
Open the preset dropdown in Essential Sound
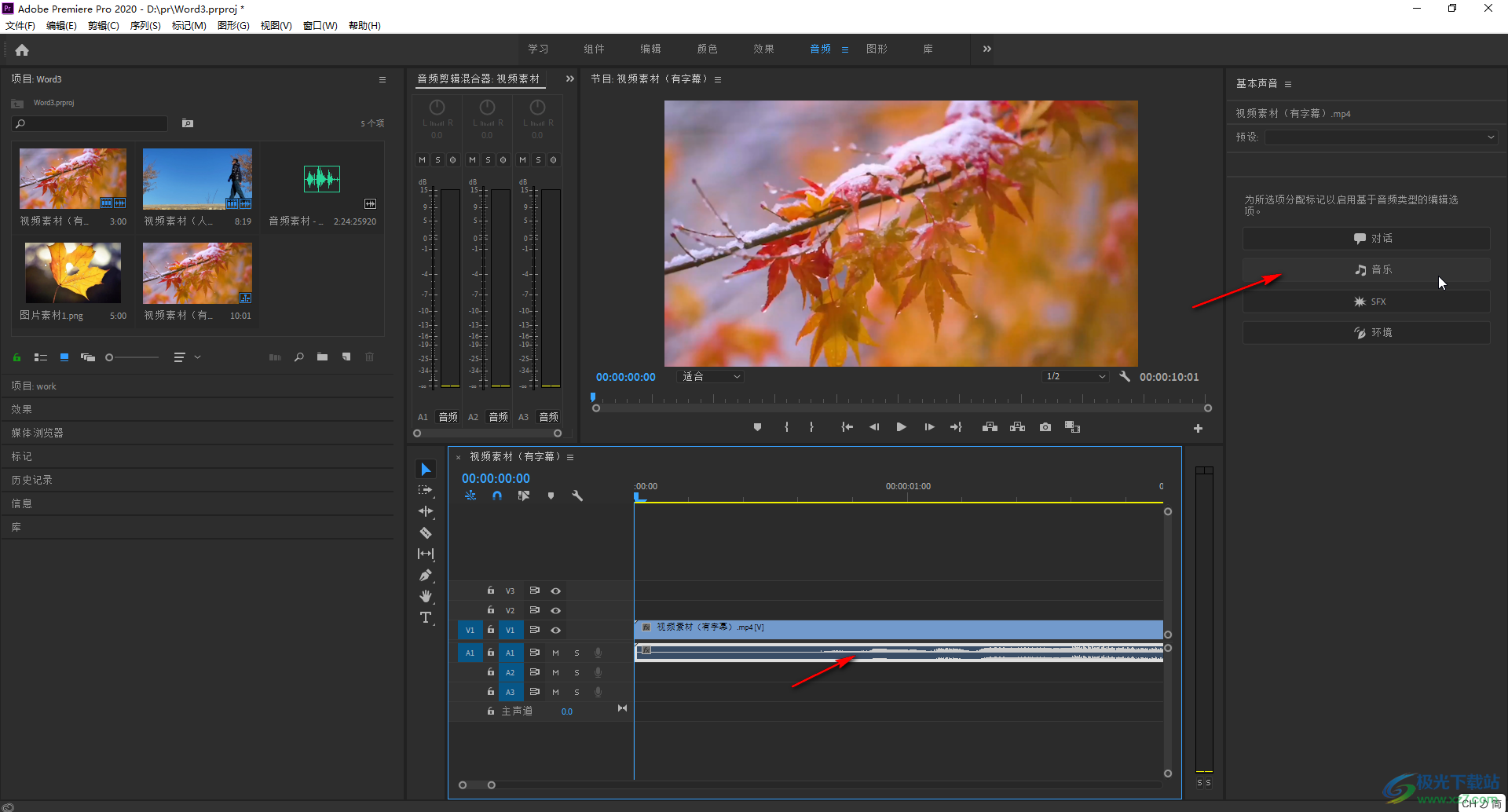click(x=1381, y=137)
